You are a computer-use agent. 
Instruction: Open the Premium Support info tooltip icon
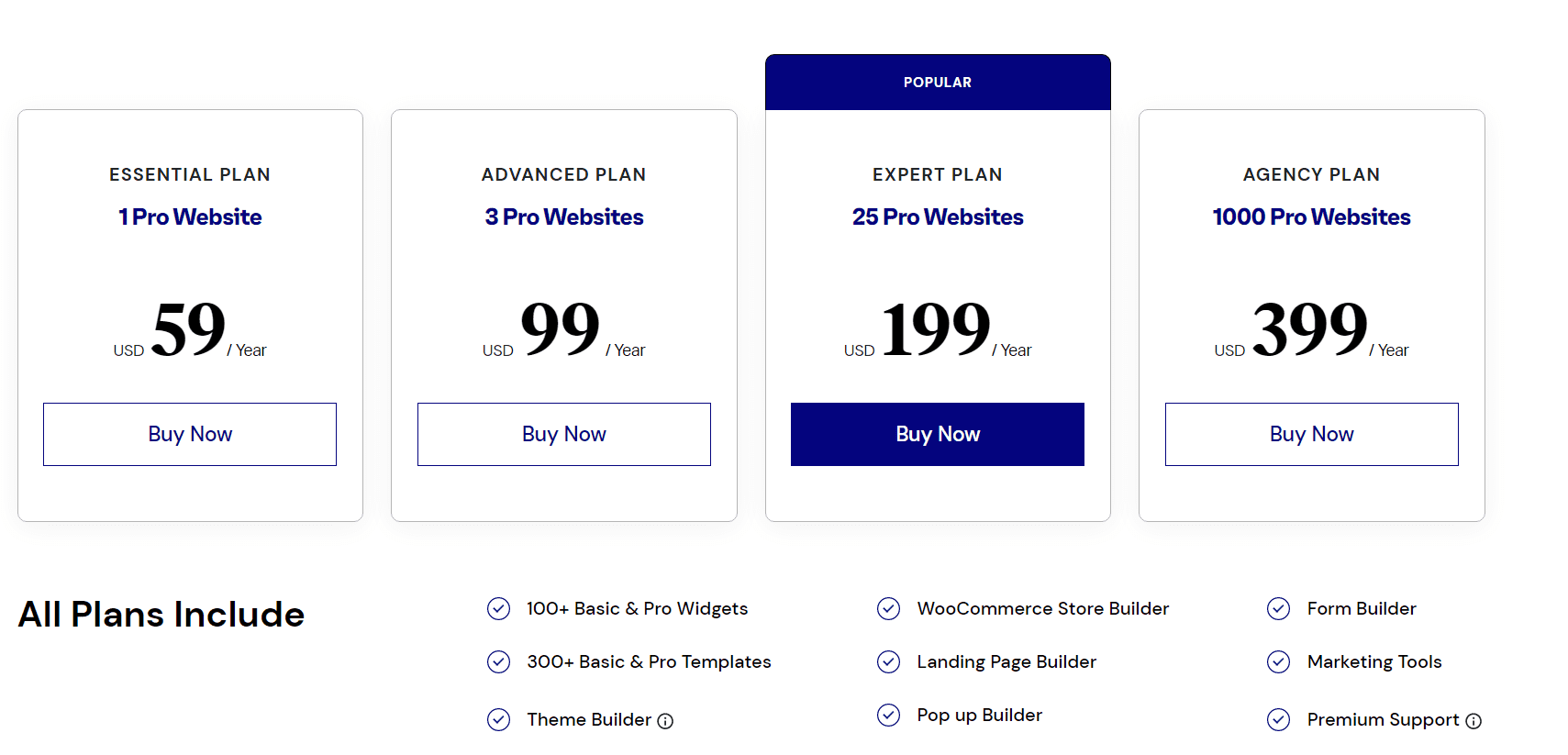(1473, 721)
